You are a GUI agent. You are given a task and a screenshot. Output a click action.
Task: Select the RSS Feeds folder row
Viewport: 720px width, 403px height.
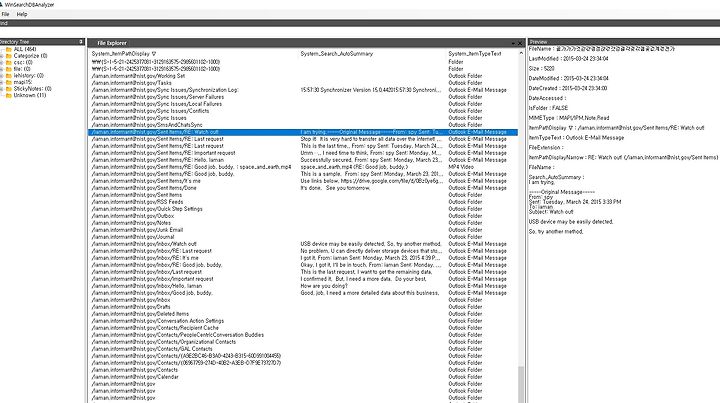click(x=303, y=202)
